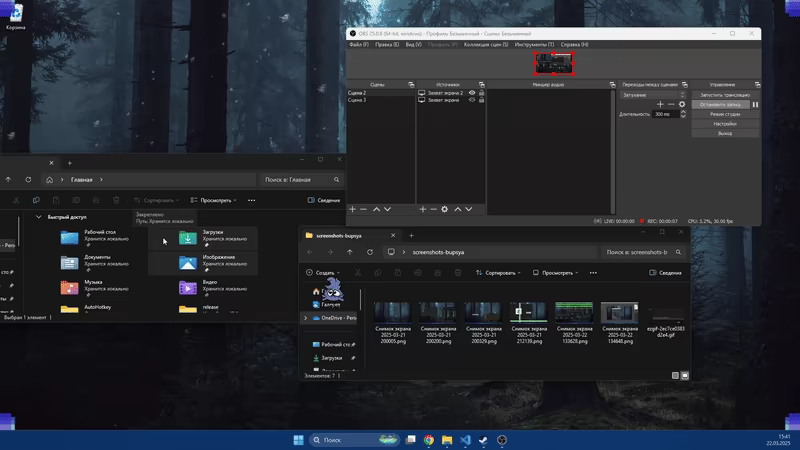Show the Захват экрана source via eye
800x450 pixels.
[x=472, y=100]
